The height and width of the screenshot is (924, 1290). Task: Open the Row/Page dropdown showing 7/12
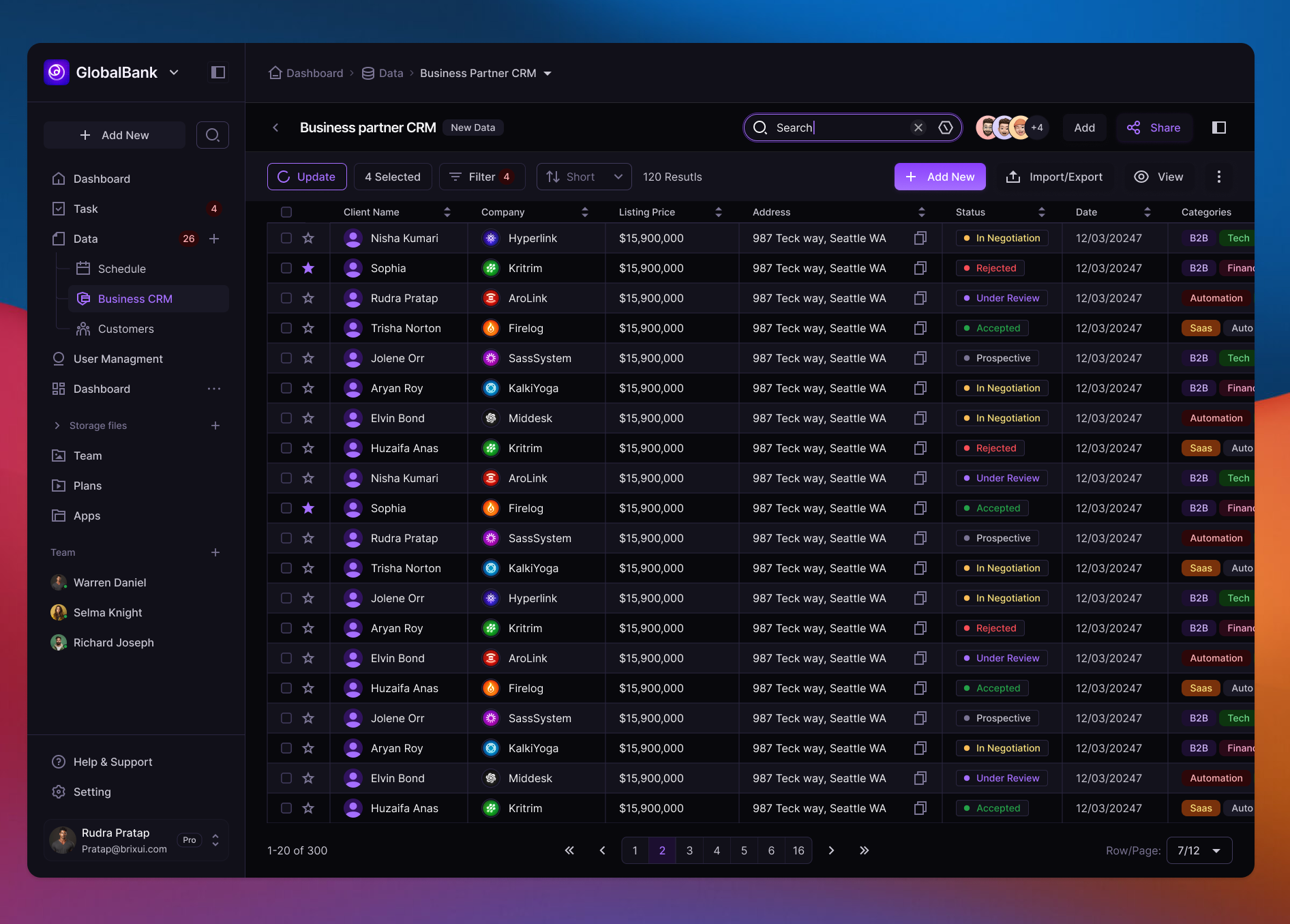point(1199,850)
